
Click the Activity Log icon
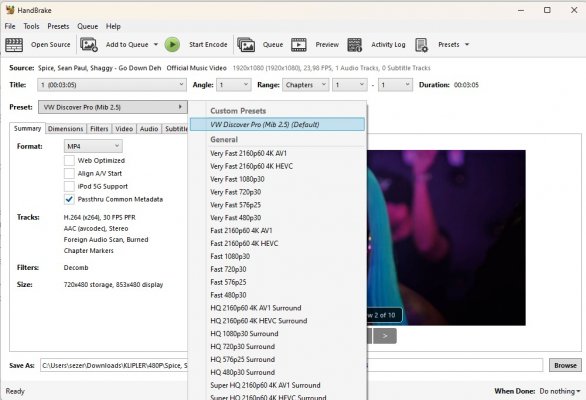coord(354,45)
